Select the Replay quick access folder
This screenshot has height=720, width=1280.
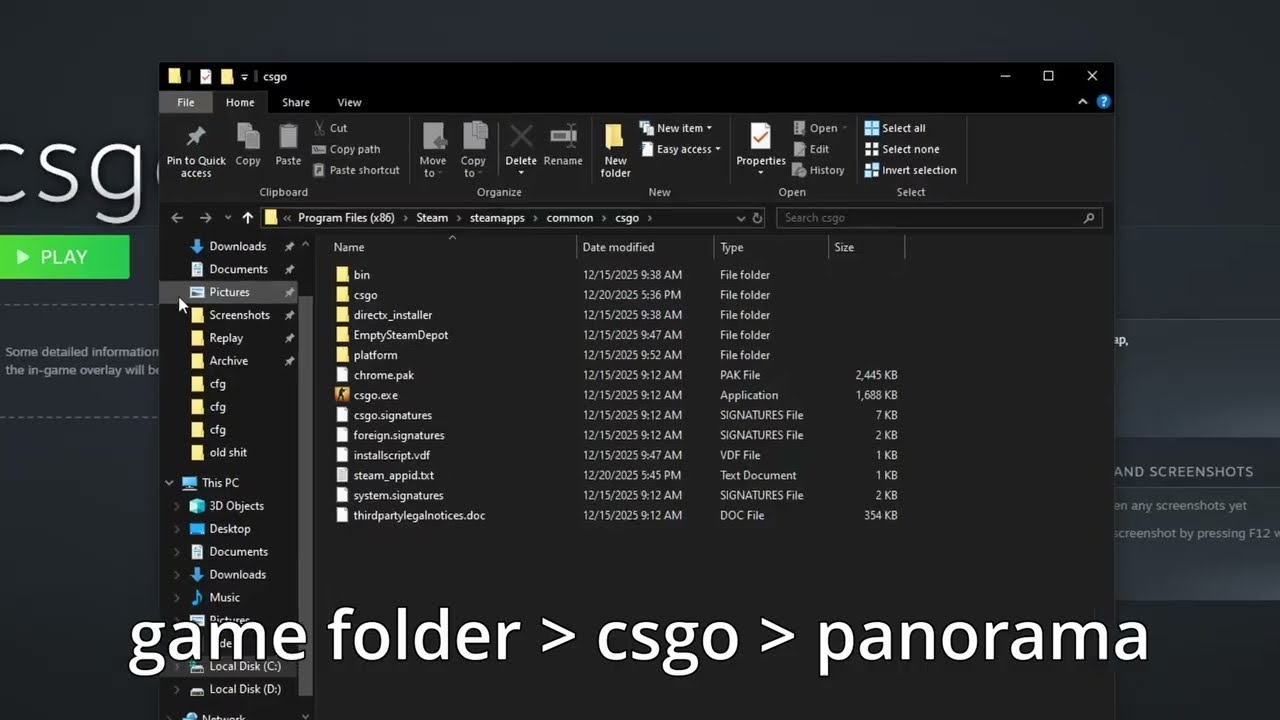pos(226,338)
